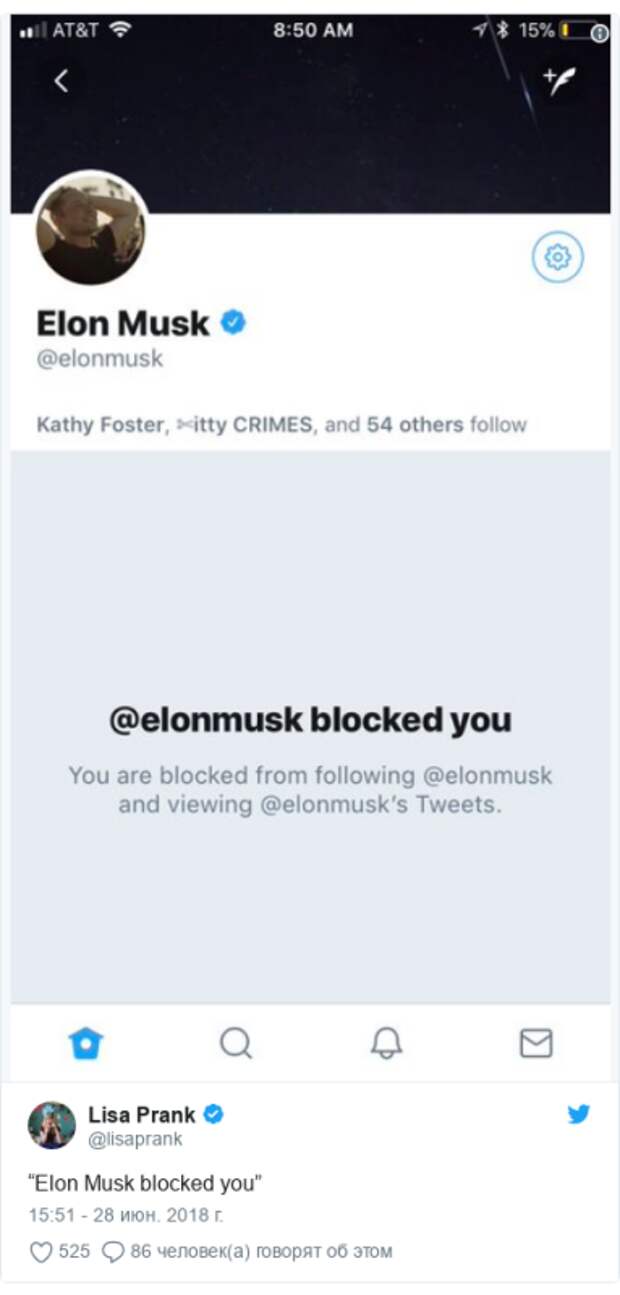Open the Messages envelope icon

536,1044
